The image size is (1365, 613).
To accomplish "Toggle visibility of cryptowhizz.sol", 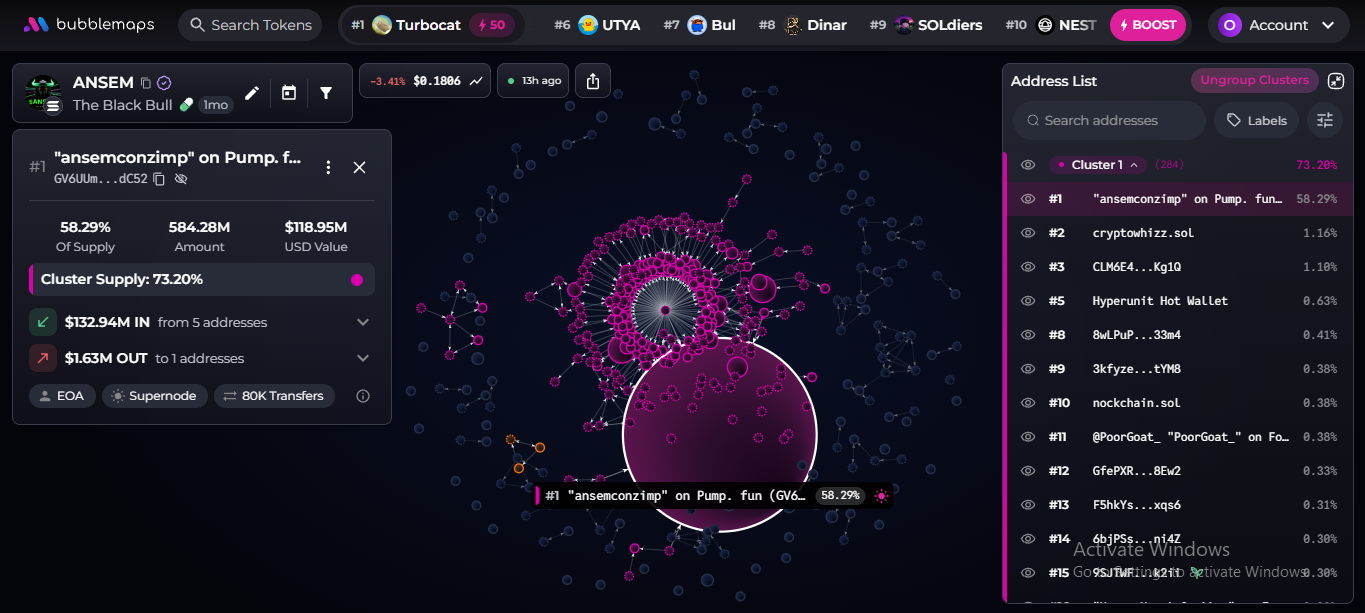I will [x=1027, y=233].
